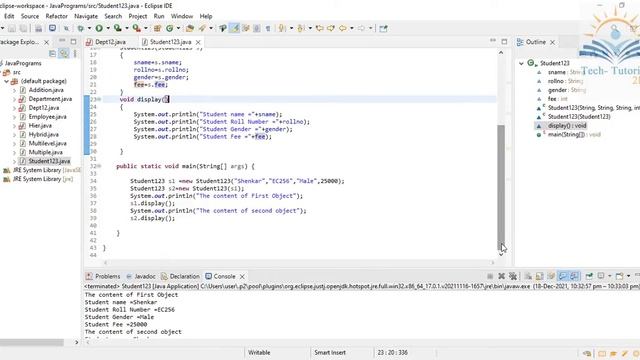Click the Display Selected Console icon
Image resolution: width=640 pixels, height=360 pixels.
pos(601,276)
